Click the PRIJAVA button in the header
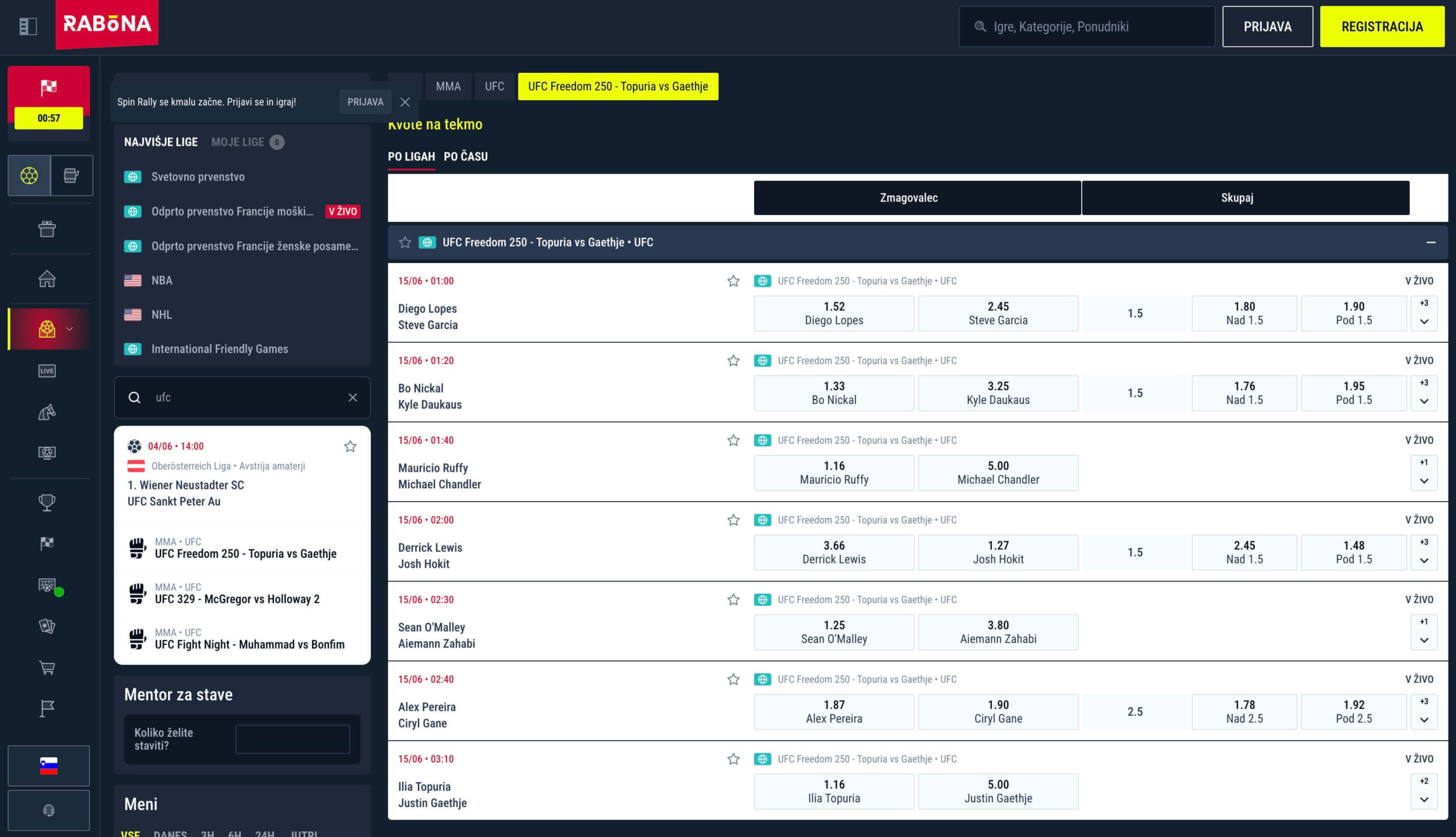 pos(1267,26)
